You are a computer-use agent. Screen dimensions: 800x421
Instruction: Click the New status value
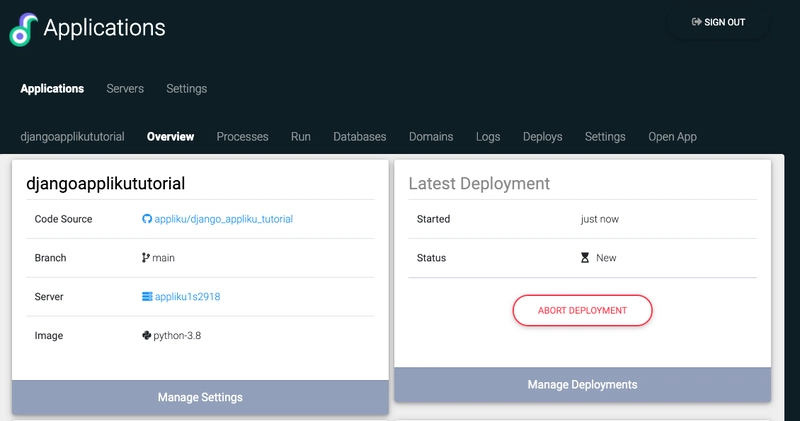(x=606, y=258)
